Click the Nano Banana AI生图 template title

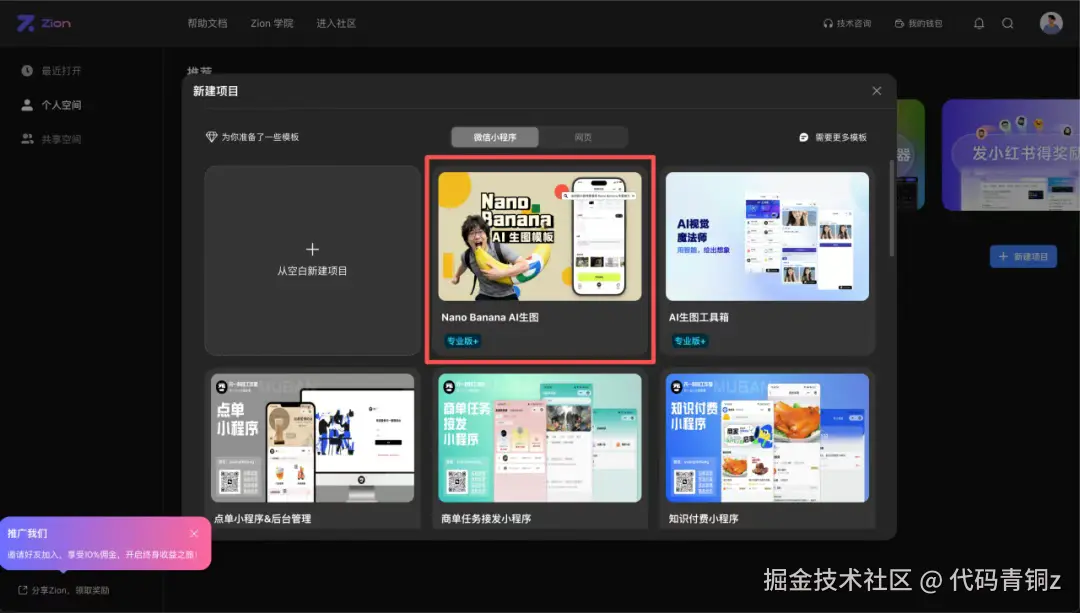coord(490,318)
